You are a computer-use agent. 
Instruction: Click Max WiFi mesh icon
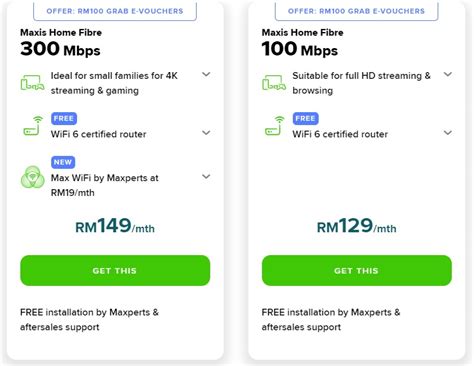32,177
